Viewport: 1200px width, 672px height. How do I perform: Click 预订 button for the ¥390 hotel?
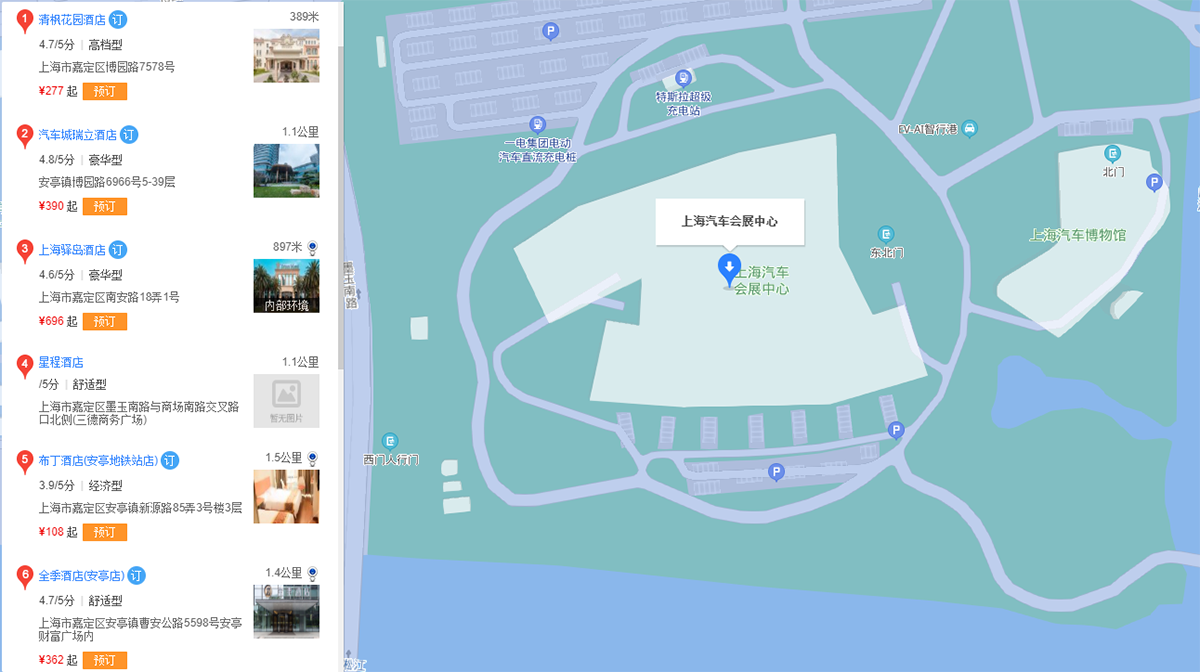click(105, 206)
